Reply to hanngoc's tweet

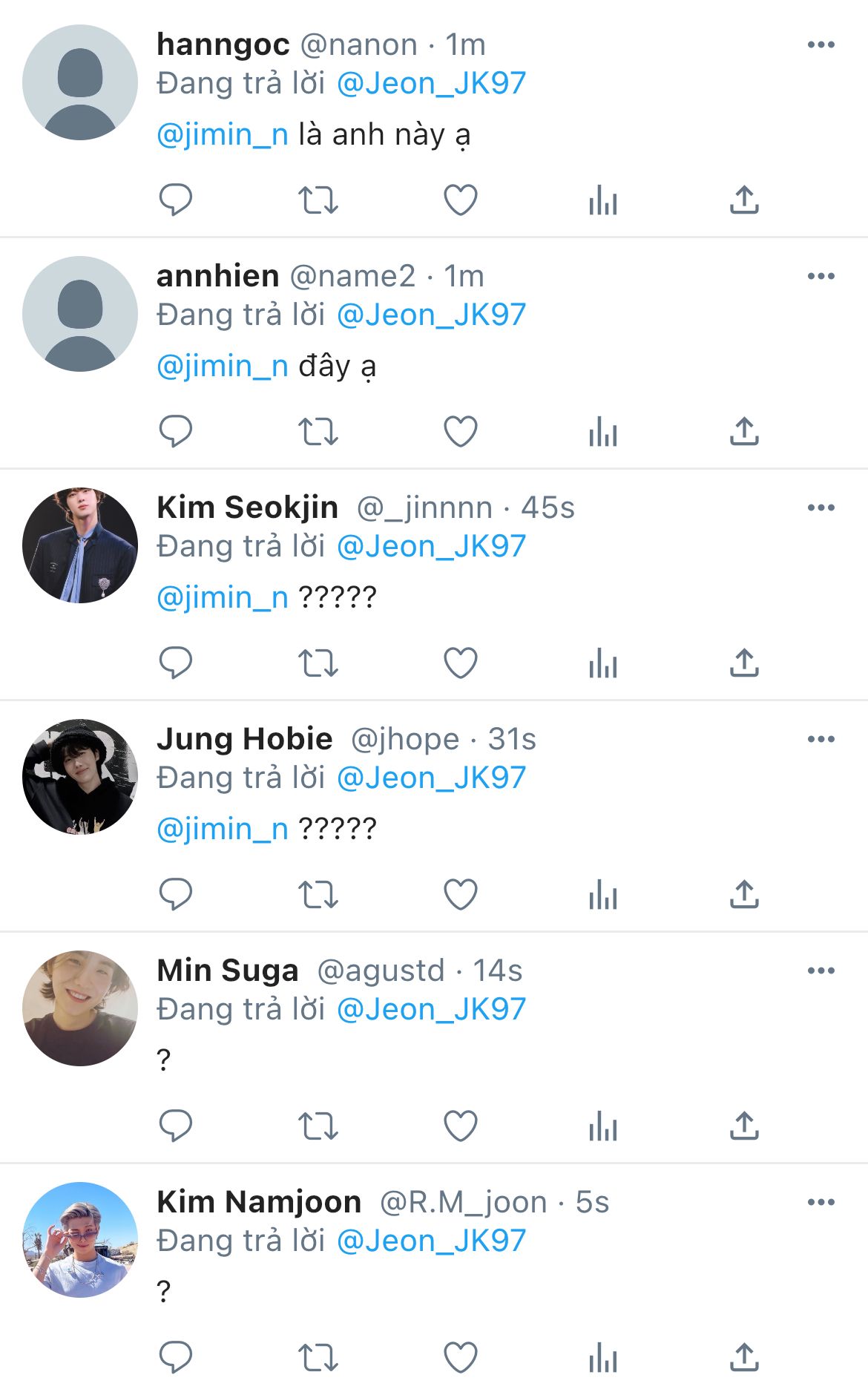(x=176, y=200)
